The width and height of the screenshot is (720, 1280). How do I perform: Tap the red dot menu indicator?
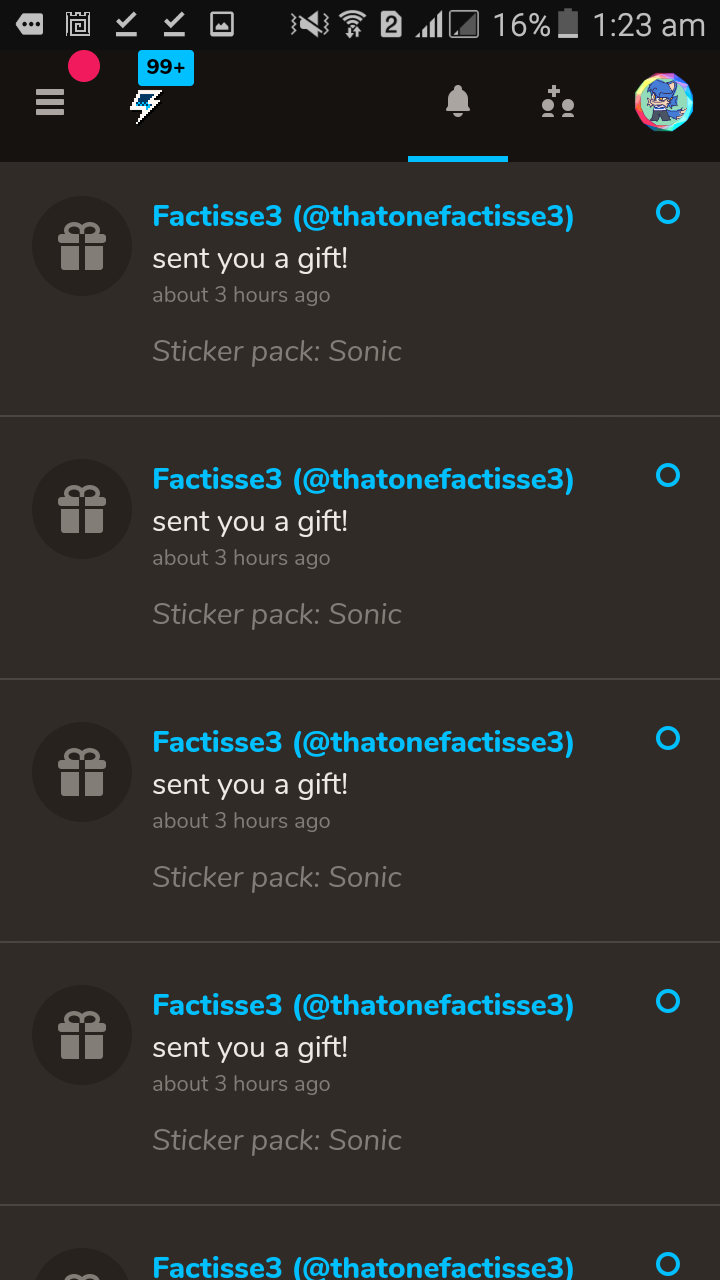pyautogui.click(x=84, y=67)
